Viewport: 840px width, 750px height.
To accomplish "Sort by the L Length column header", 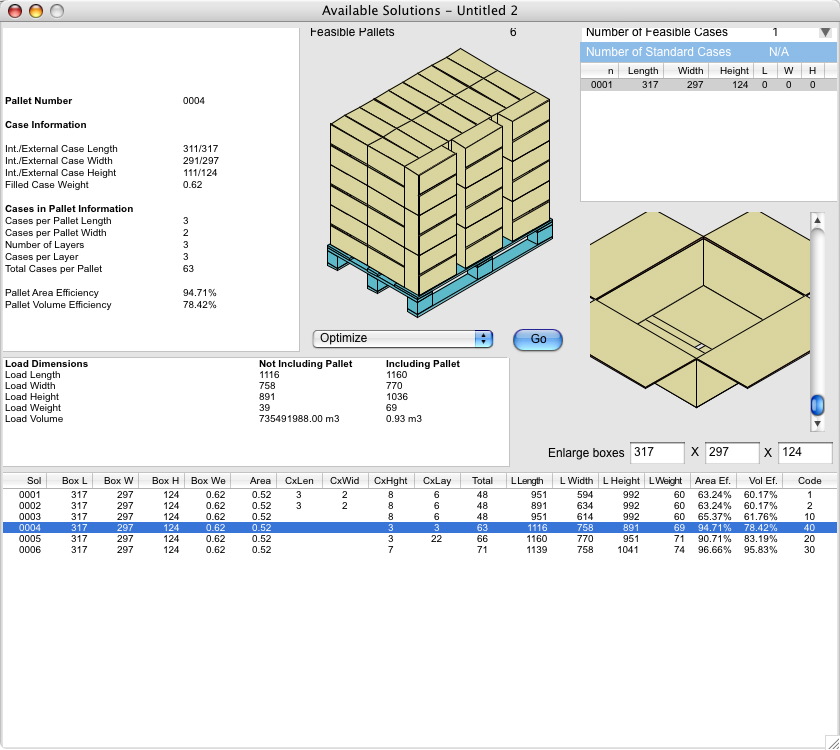I will coord(529,481).
